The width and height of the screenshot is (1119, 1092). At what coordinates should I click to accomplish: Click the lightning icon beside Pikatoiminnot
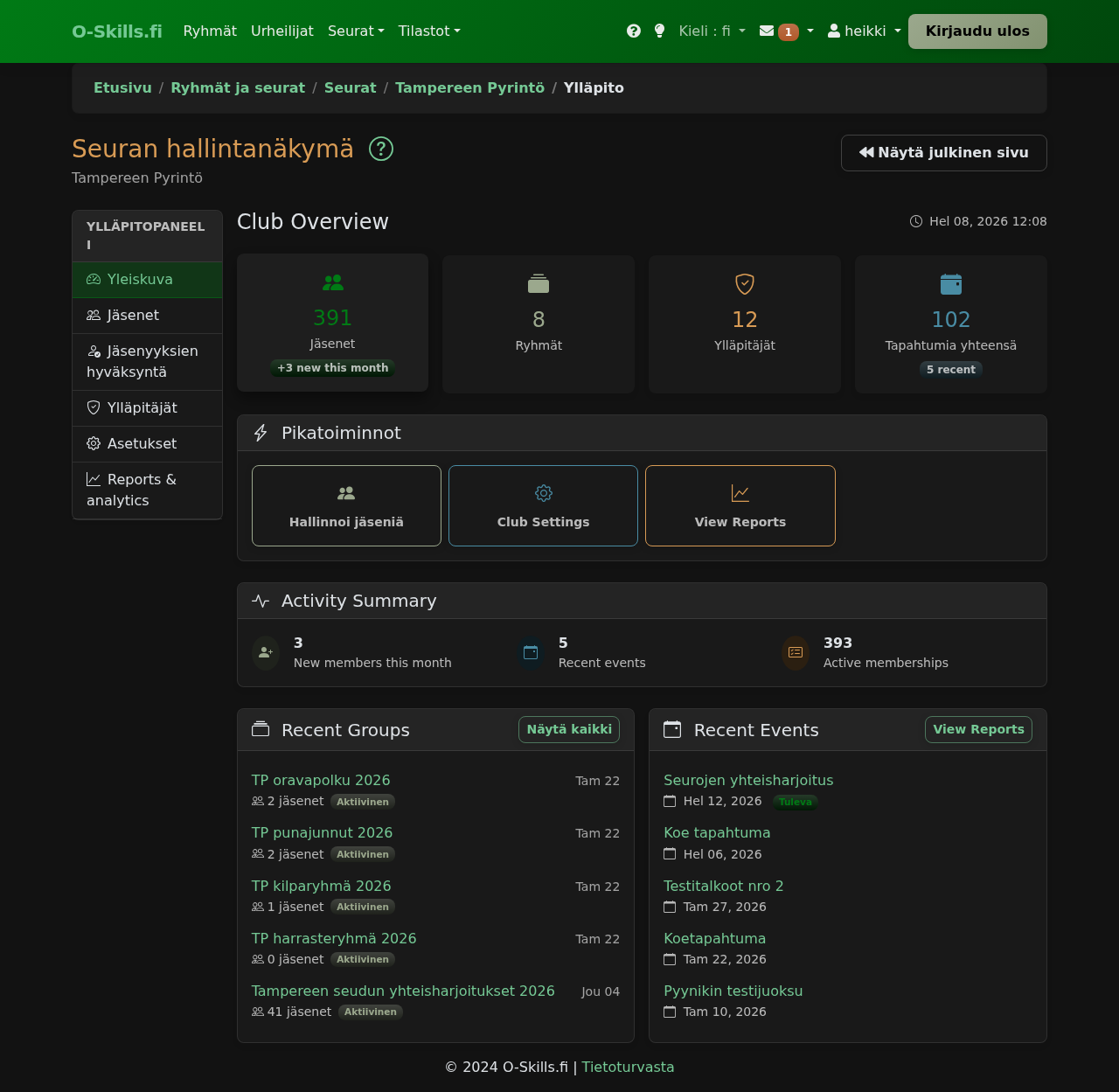[x=260, y=432]
